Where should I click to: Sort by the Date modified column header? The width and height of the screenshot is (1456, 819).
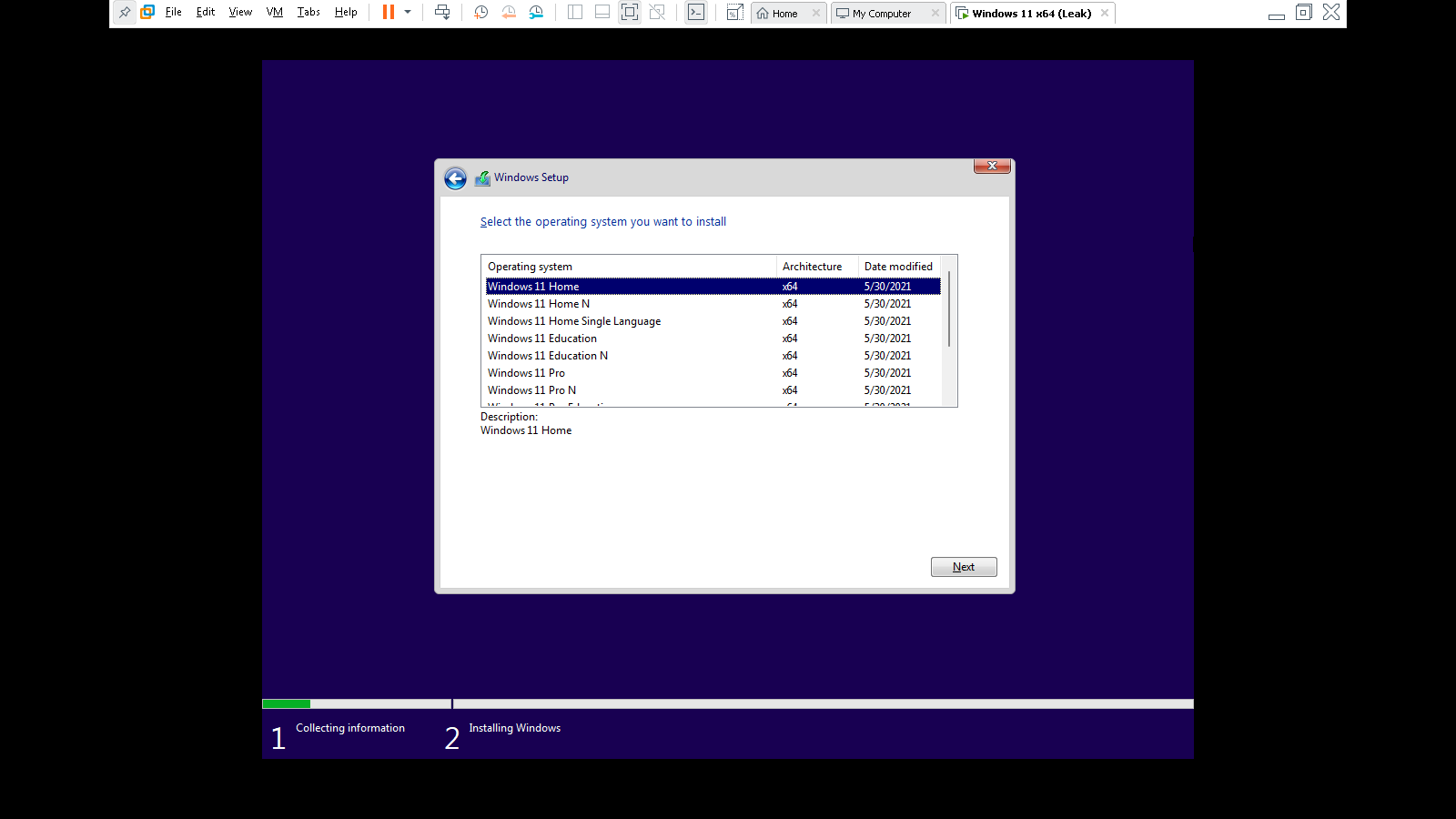coord(898,267)
